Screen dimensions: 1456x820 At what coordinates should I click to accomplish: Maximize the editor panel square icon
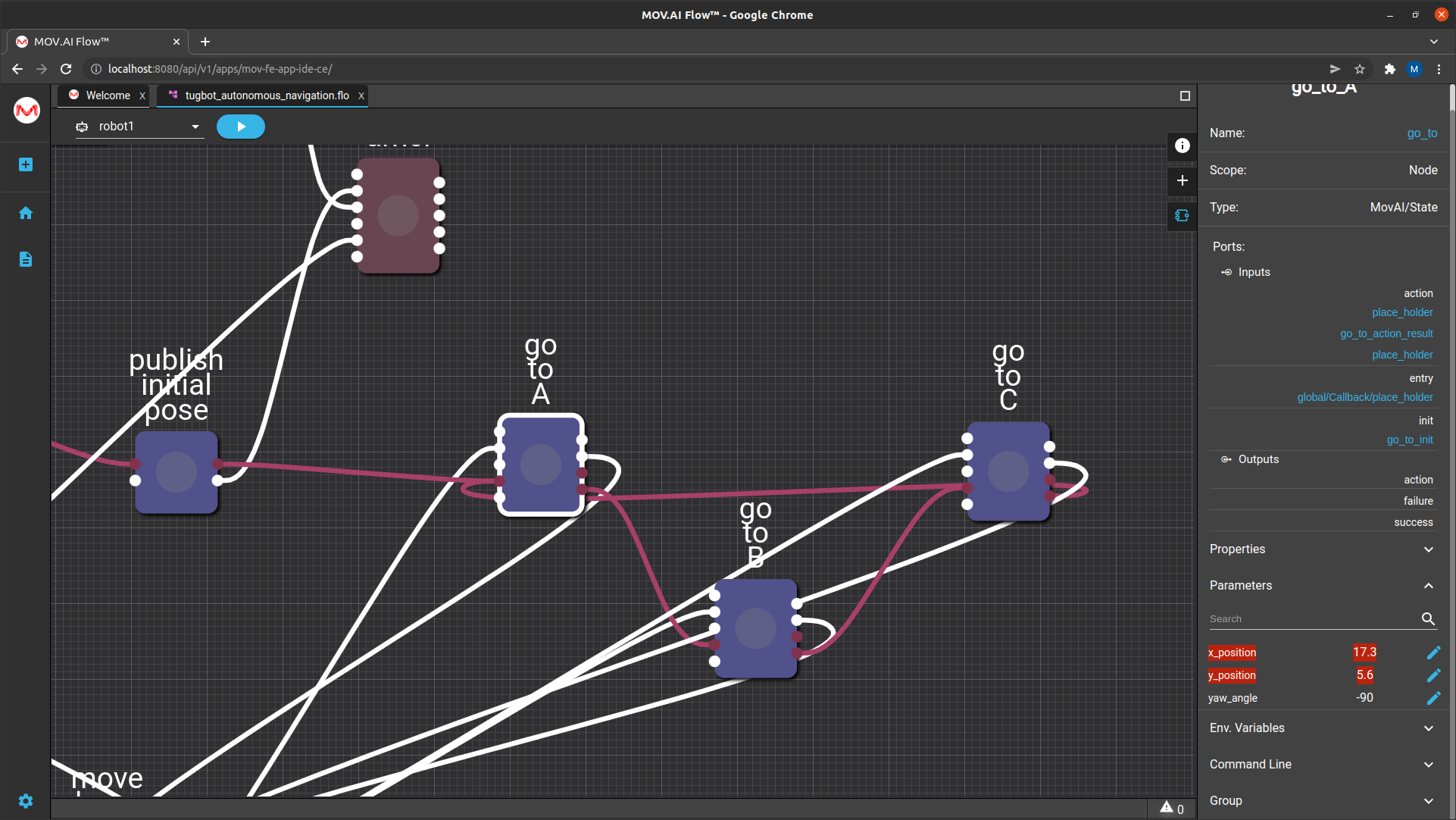pos(1185,95)
